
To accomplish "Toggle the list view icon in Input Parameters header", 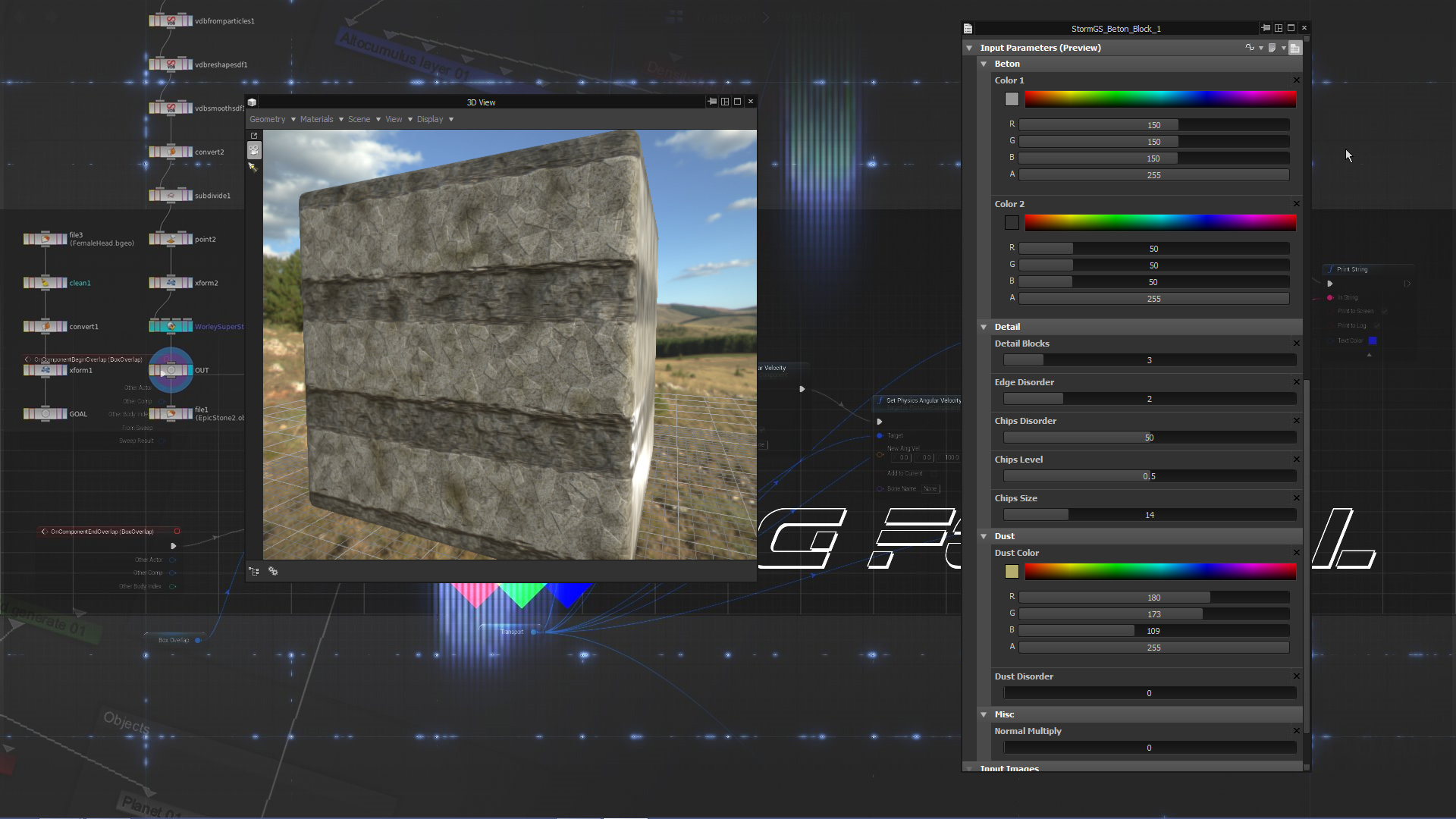I will click(1295, 48).
